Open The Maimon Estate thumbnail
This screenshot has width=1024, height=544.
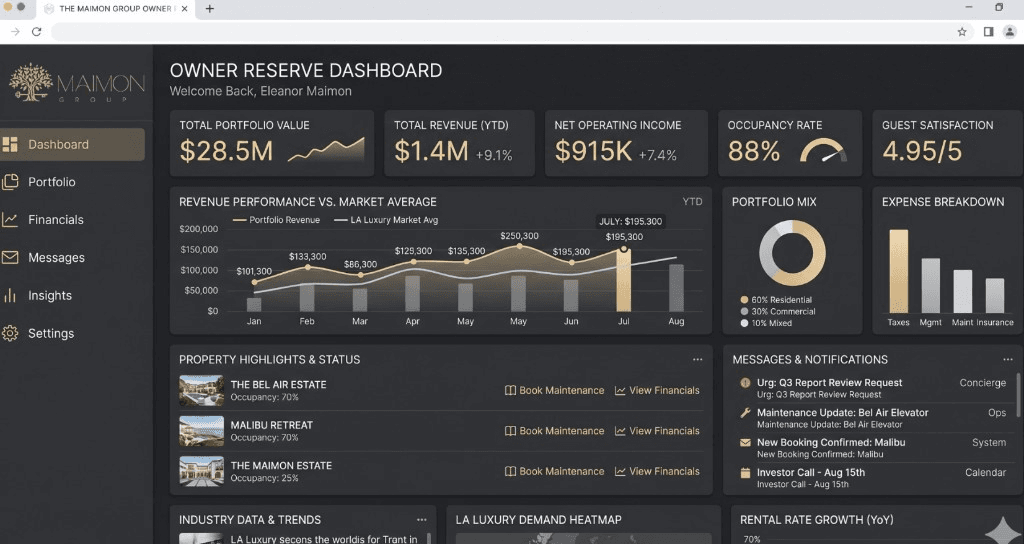click(201, 472)
